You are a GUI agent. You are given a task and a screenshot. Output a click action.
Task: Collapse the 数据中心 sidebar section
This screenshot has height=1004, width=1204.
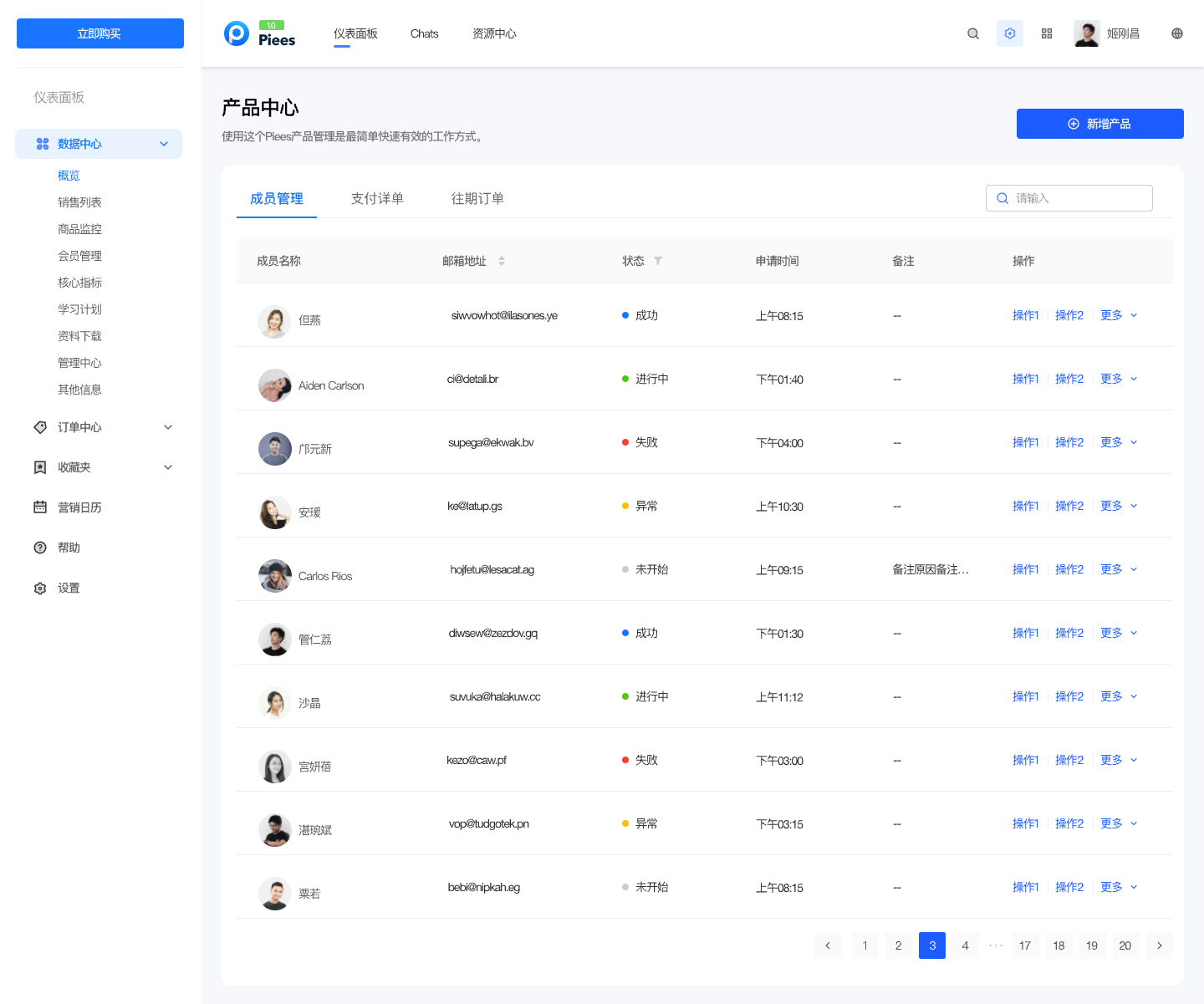click(x=164, y=144)
